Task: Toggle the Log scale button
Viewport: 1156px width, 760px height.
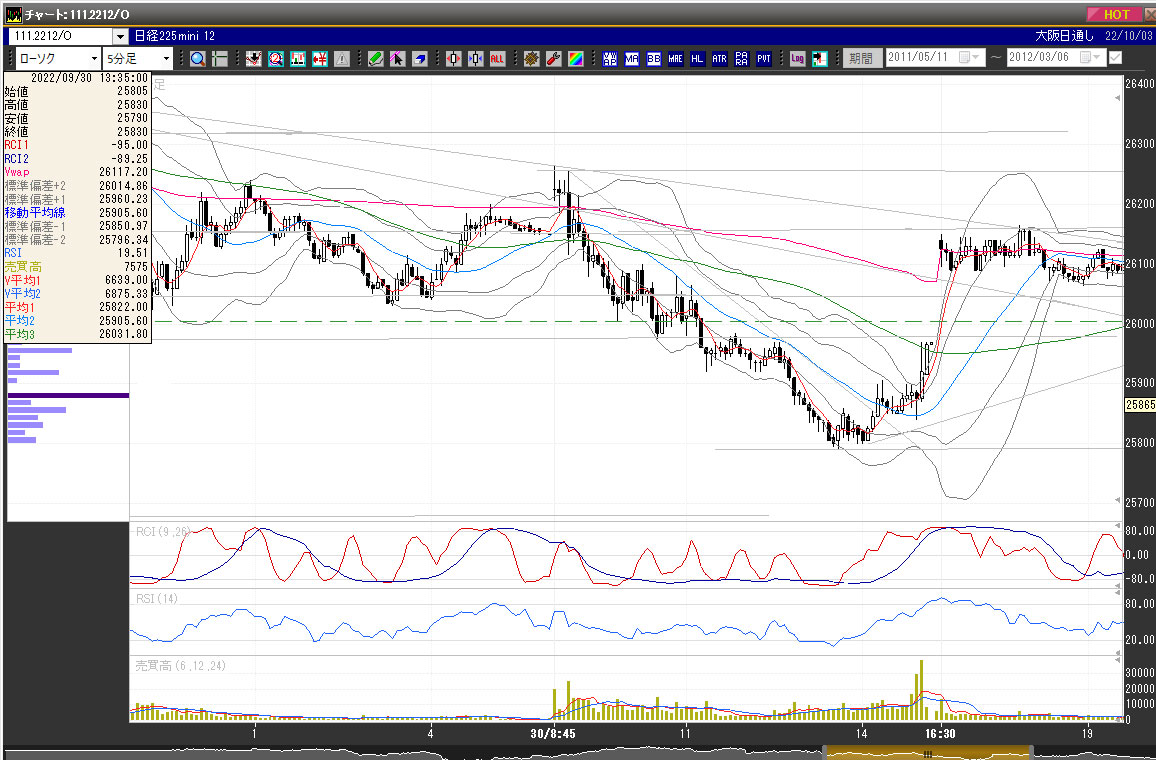Action: (797, 58)
